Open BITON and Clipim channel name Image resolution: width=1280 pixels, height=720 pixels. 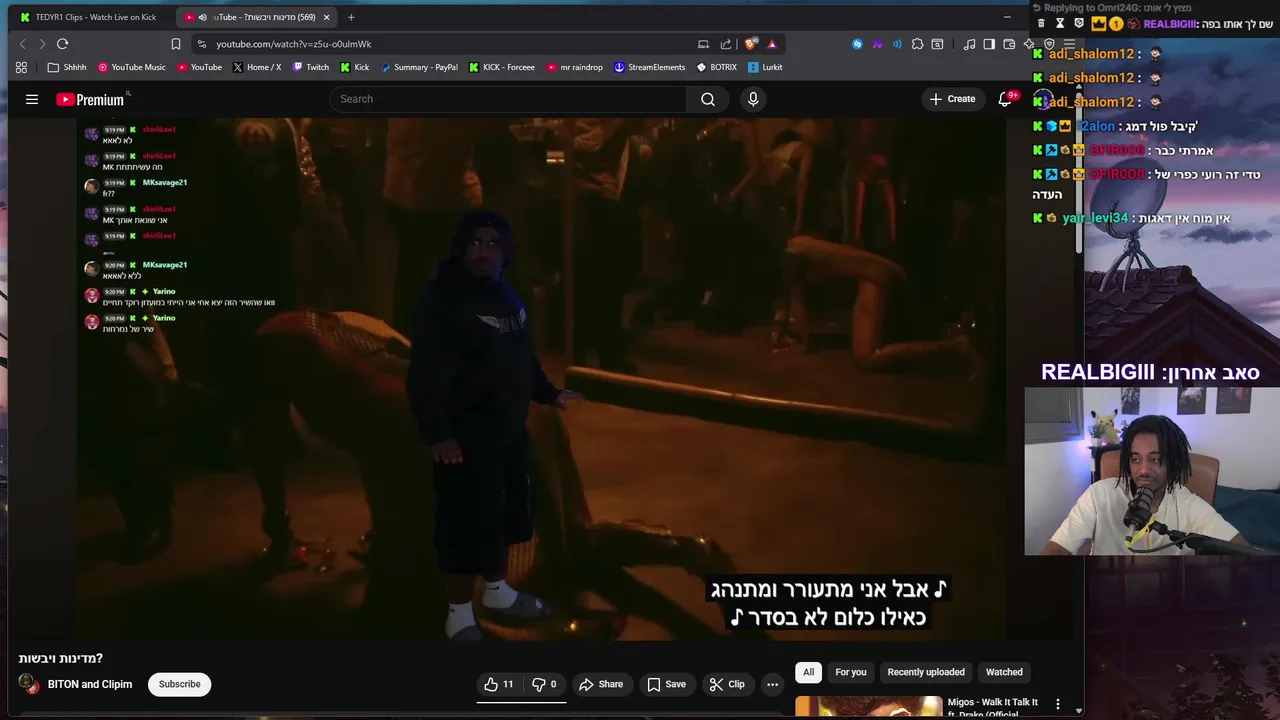pyautogui.click(x=90, y=684)
